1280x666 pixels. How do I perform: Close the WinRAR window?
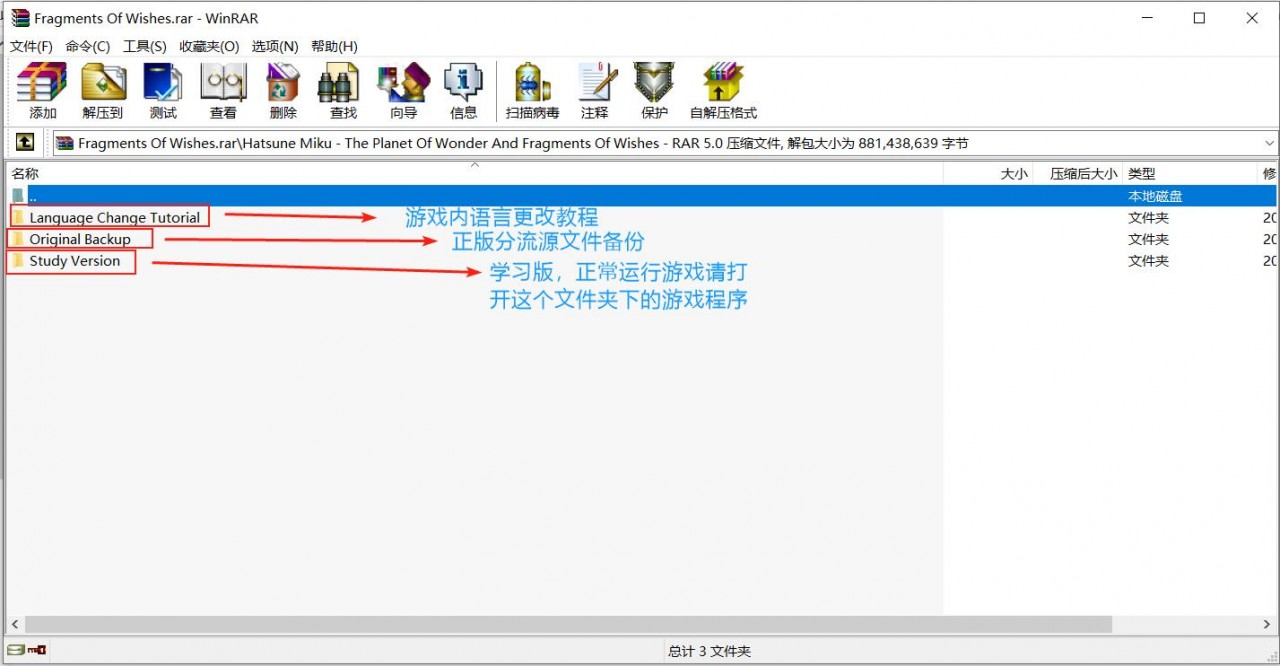(x=1252, y=18)
